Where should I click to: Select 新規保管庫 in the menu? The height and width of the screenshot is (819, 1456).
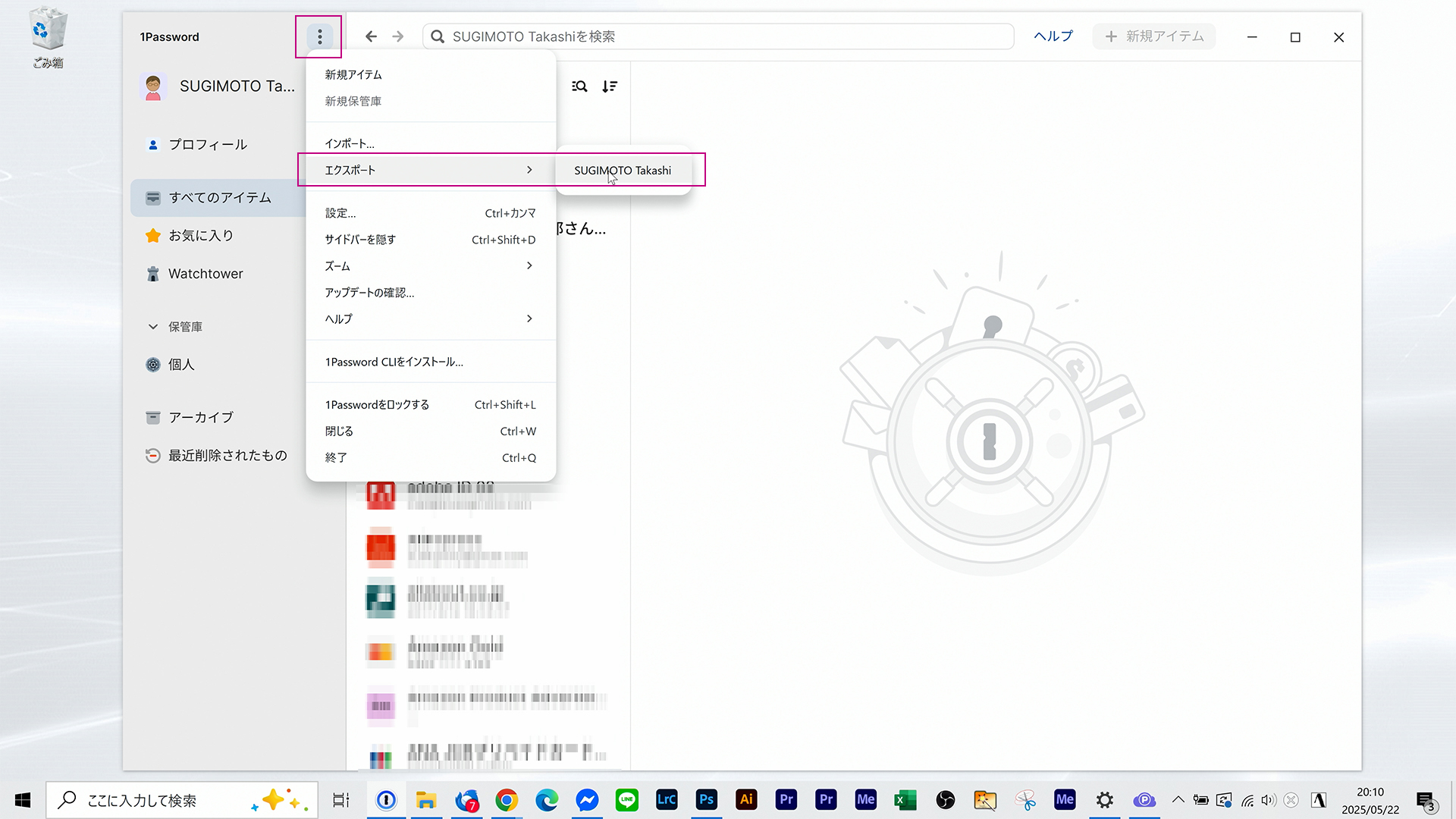tap(431, 101)
